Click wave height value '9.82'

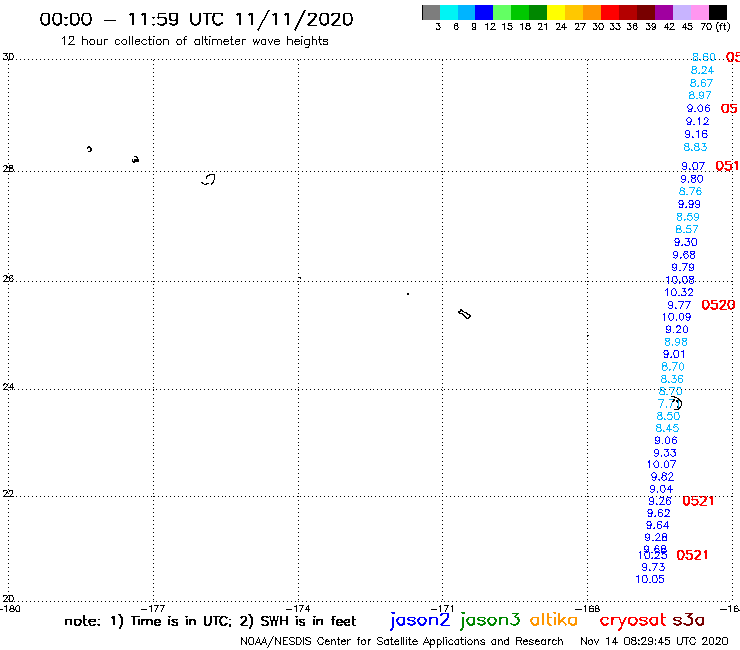[662, 477]
